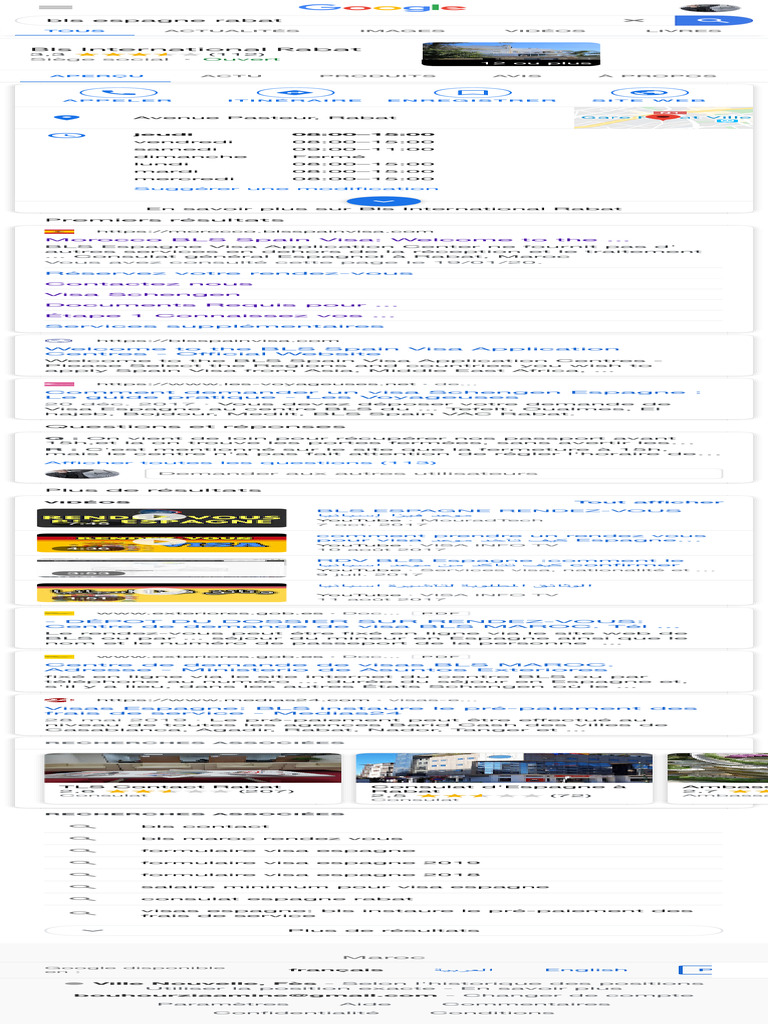Open the Produits tab
The image size is (768, 1024).
(377, 76)
